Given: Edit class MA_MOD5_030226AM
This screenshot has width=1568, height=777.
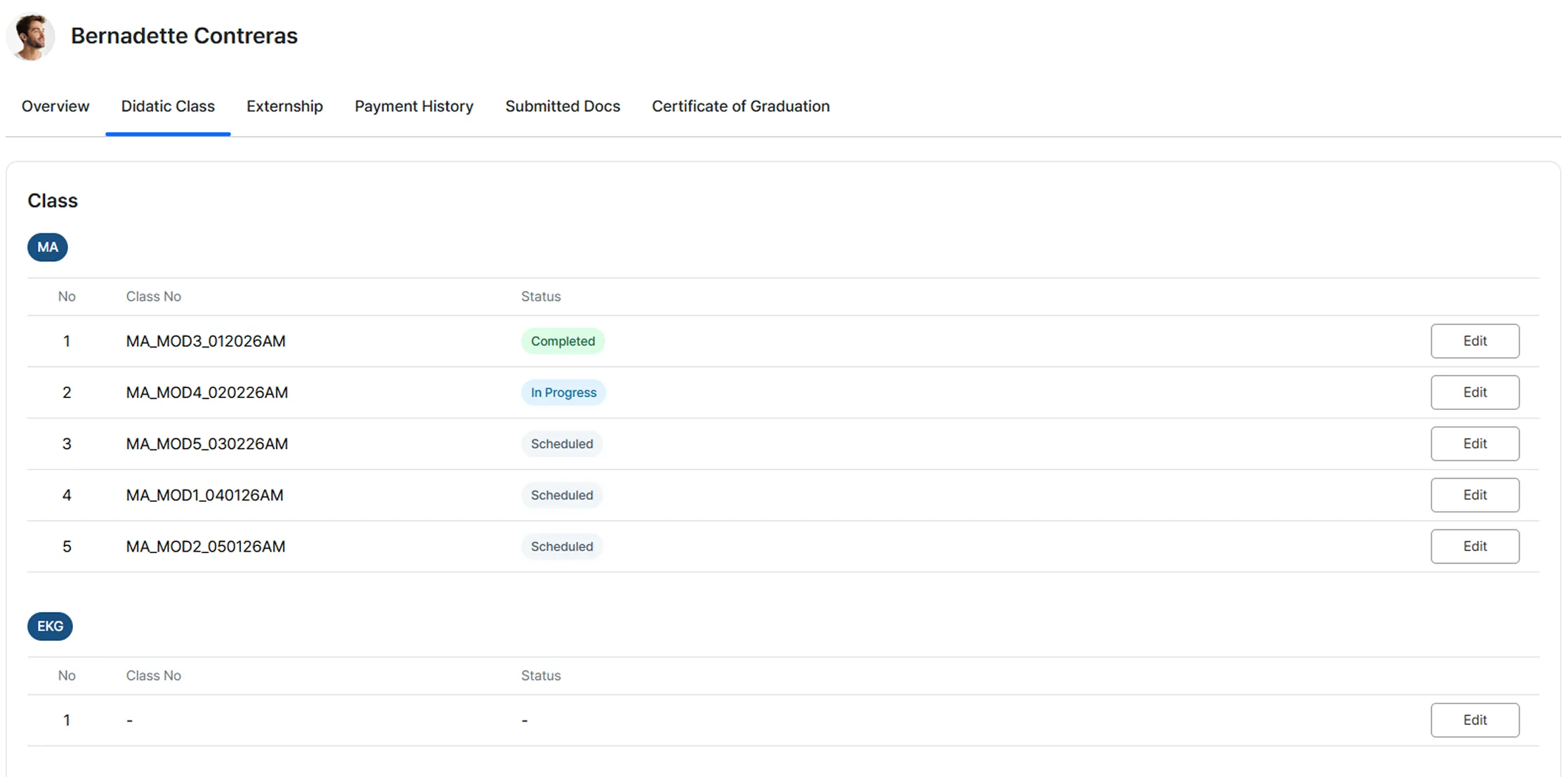Looking at the screenshot, I should (x=1474, y=444).
